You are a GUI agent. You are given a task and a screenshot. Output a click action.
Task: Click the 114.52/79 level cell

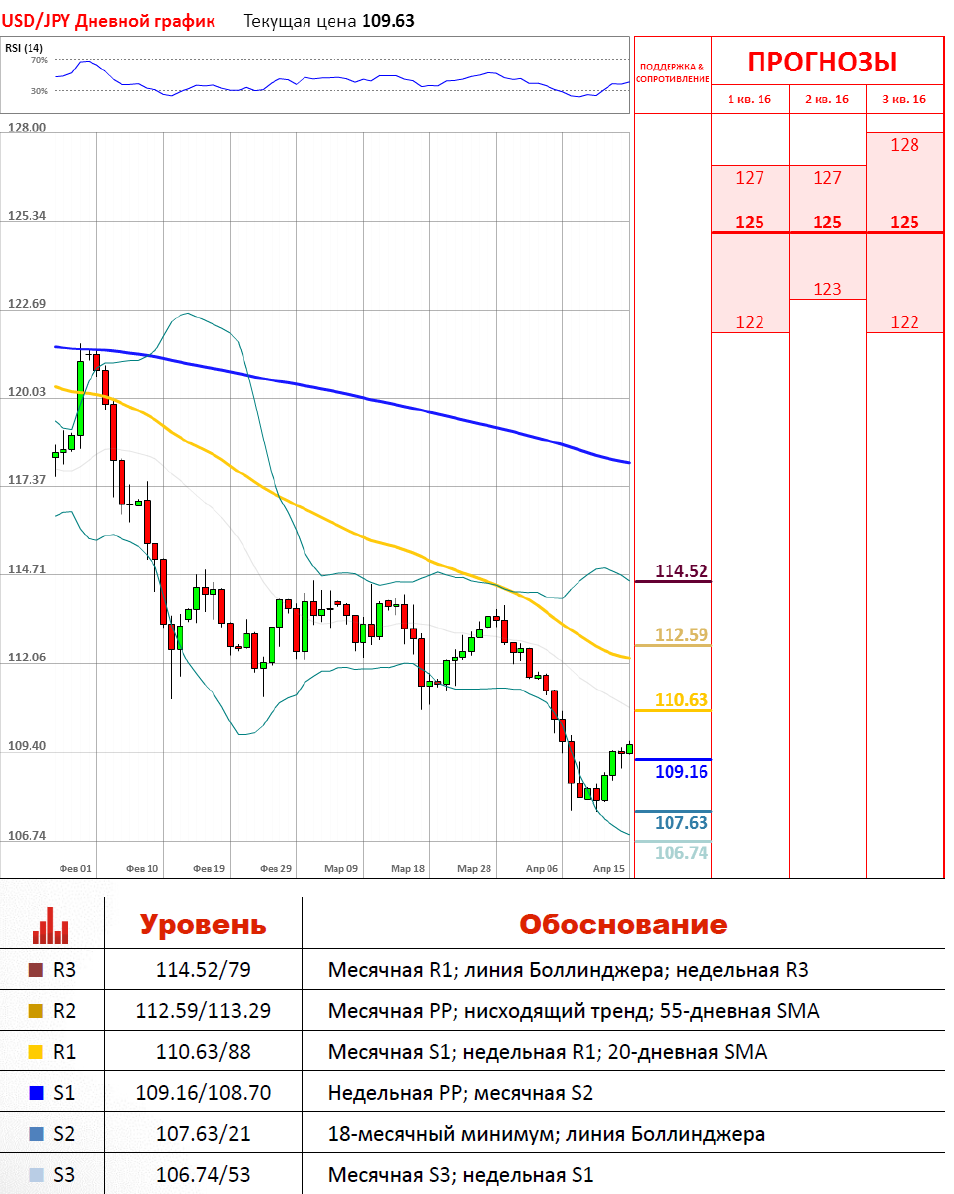click(203, 970)
